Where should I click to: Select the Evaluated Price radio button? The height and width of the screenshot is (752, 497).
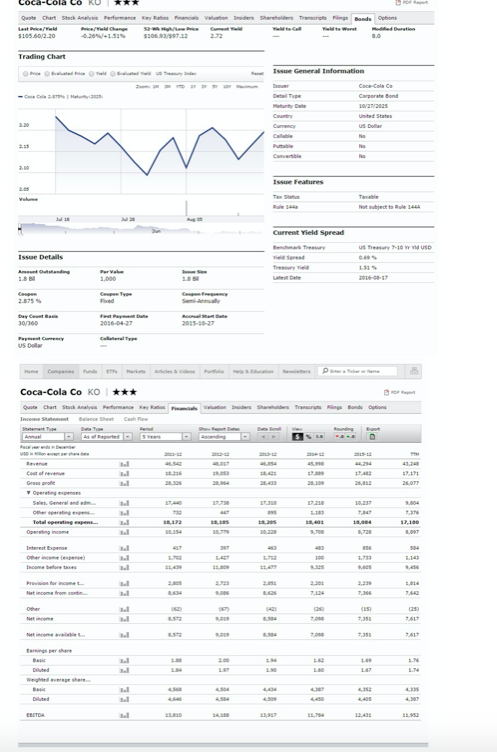pyautogui.click(x=47, y=74)
